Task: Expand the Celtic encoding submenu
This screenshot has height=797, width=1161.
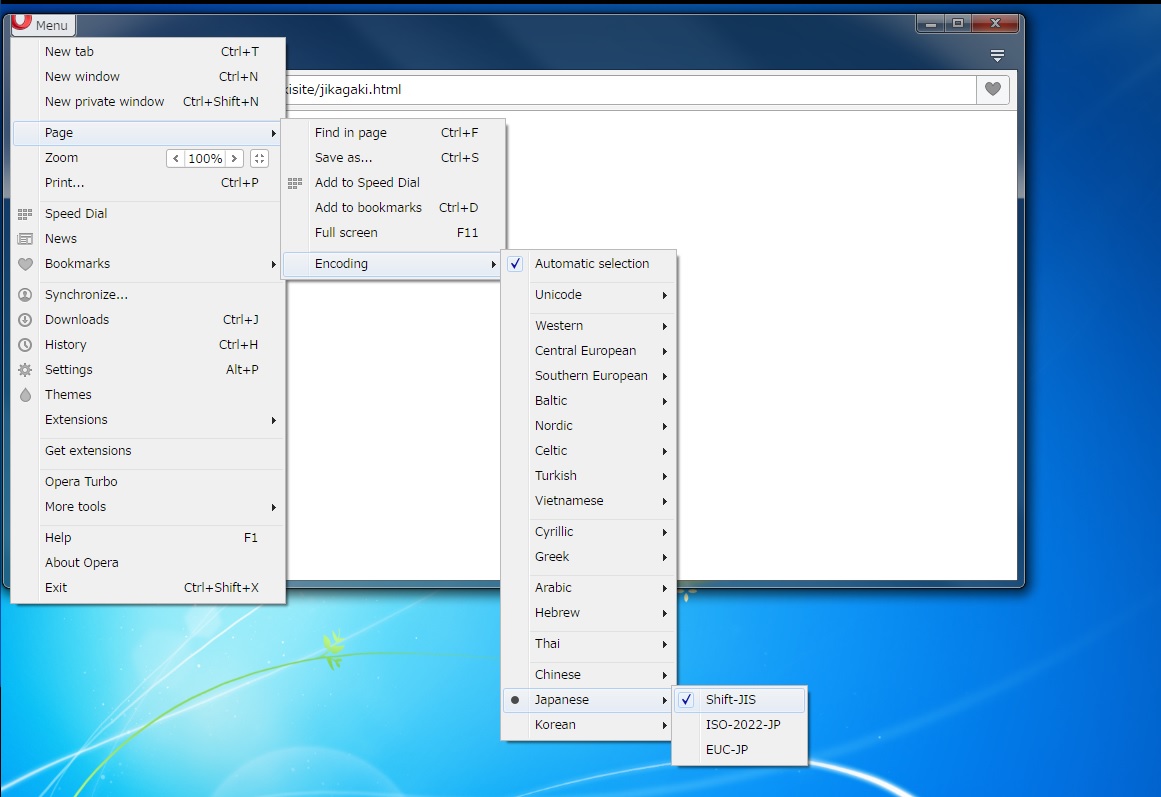Action: pos(589,451)
